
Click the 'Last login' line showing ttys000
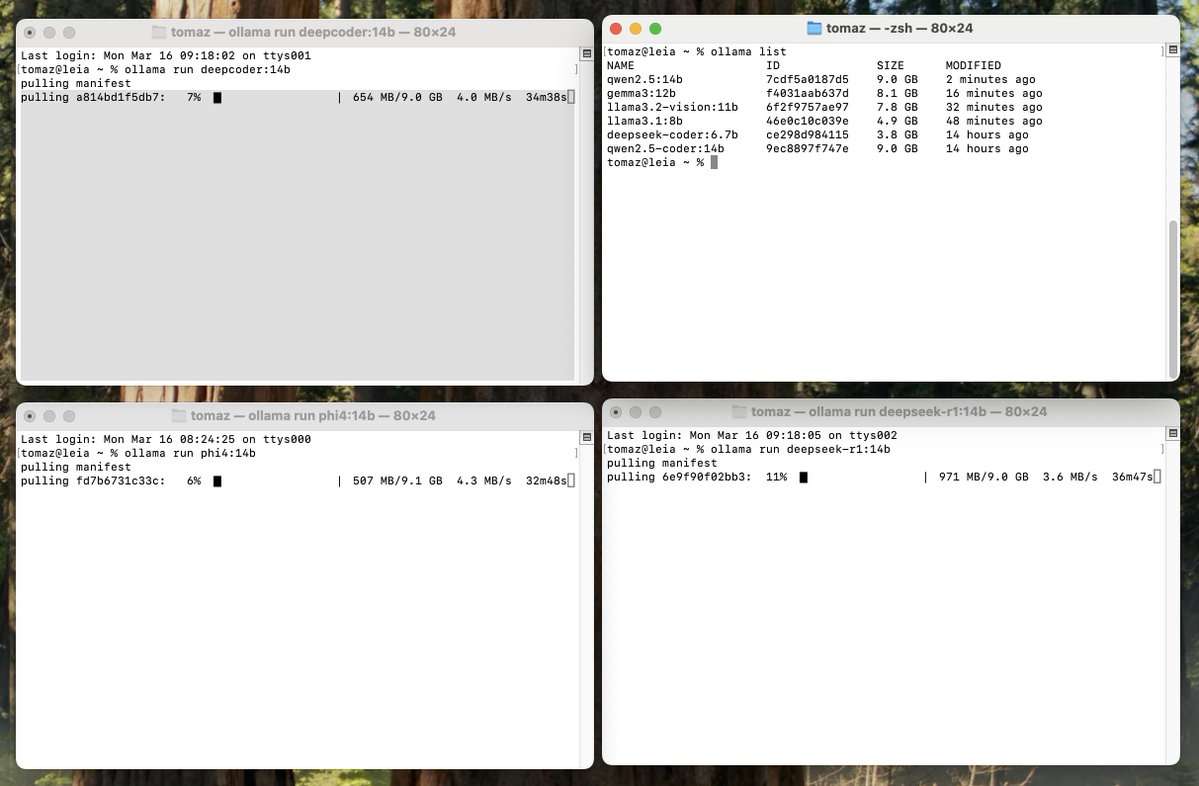[165, 440]
